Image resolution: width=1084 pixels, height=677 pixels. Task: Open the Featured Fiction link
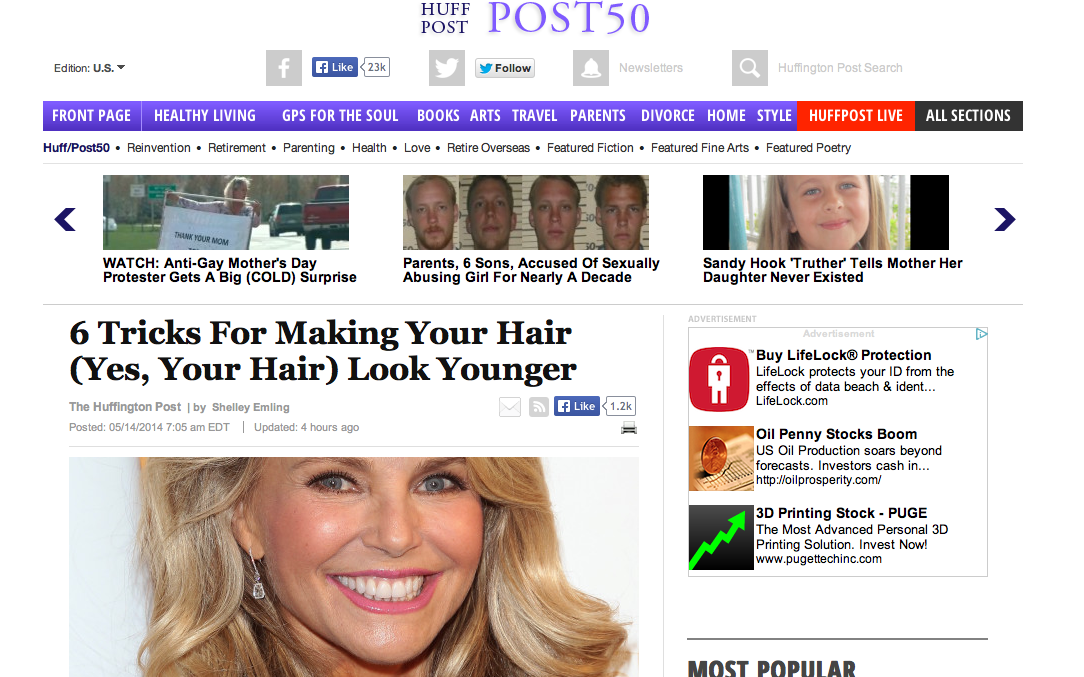590,147
